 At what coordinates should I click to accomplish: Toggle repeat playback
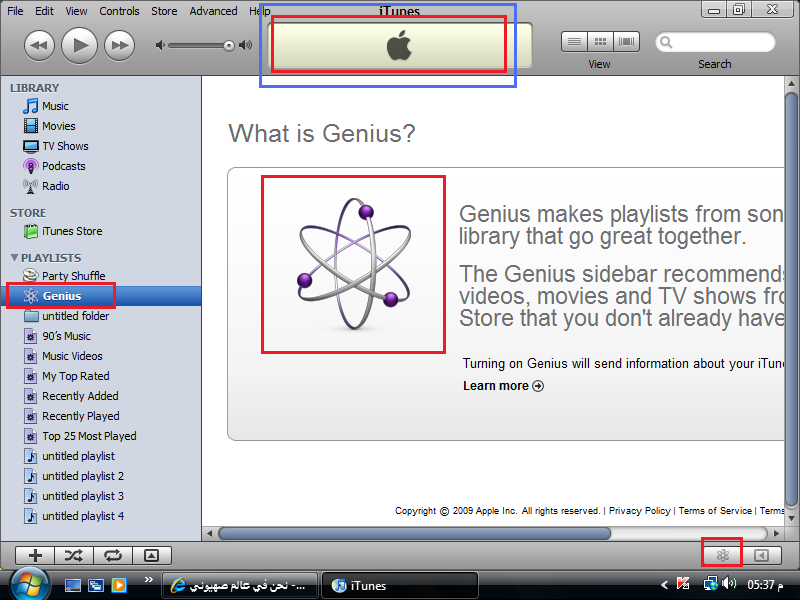113,555
